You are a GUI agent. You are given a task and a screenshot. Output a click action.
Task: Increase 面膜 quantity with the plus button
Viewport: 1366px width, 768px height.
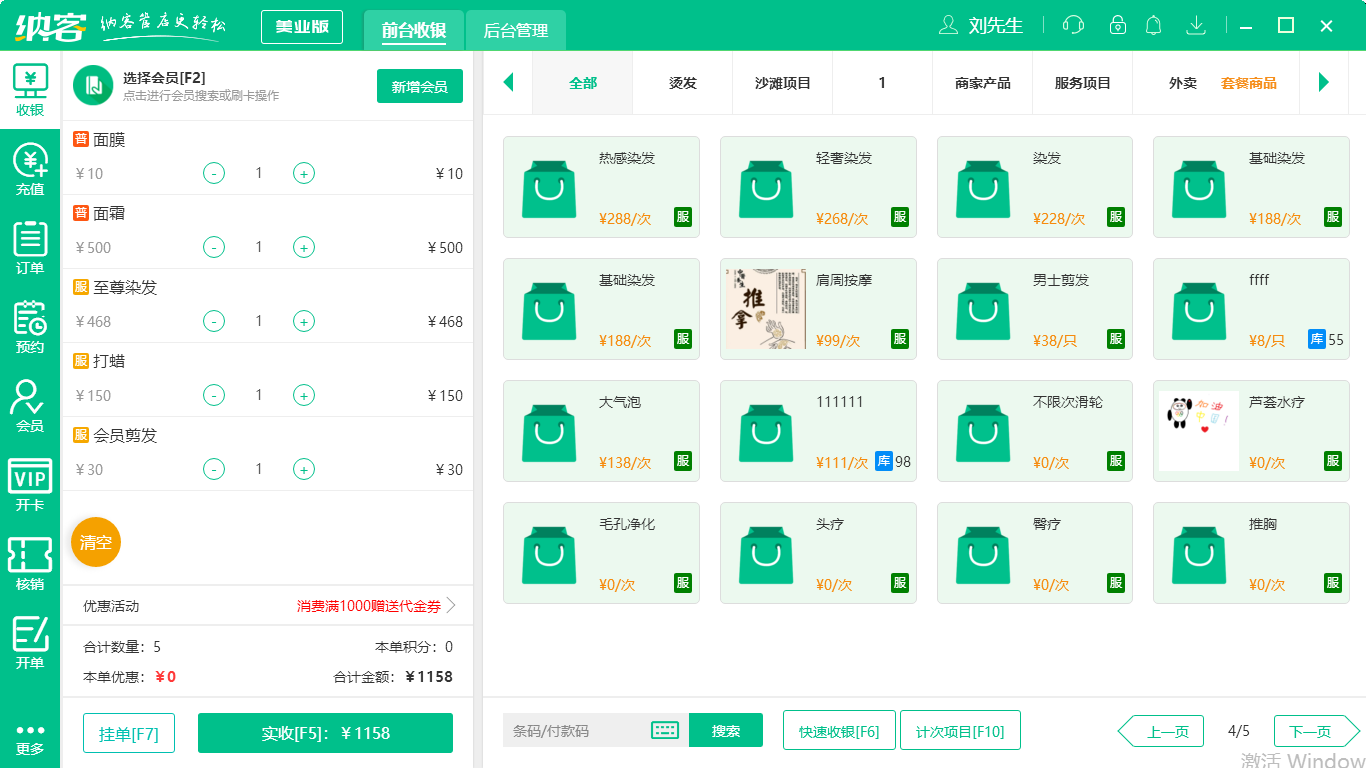[303, 173]
